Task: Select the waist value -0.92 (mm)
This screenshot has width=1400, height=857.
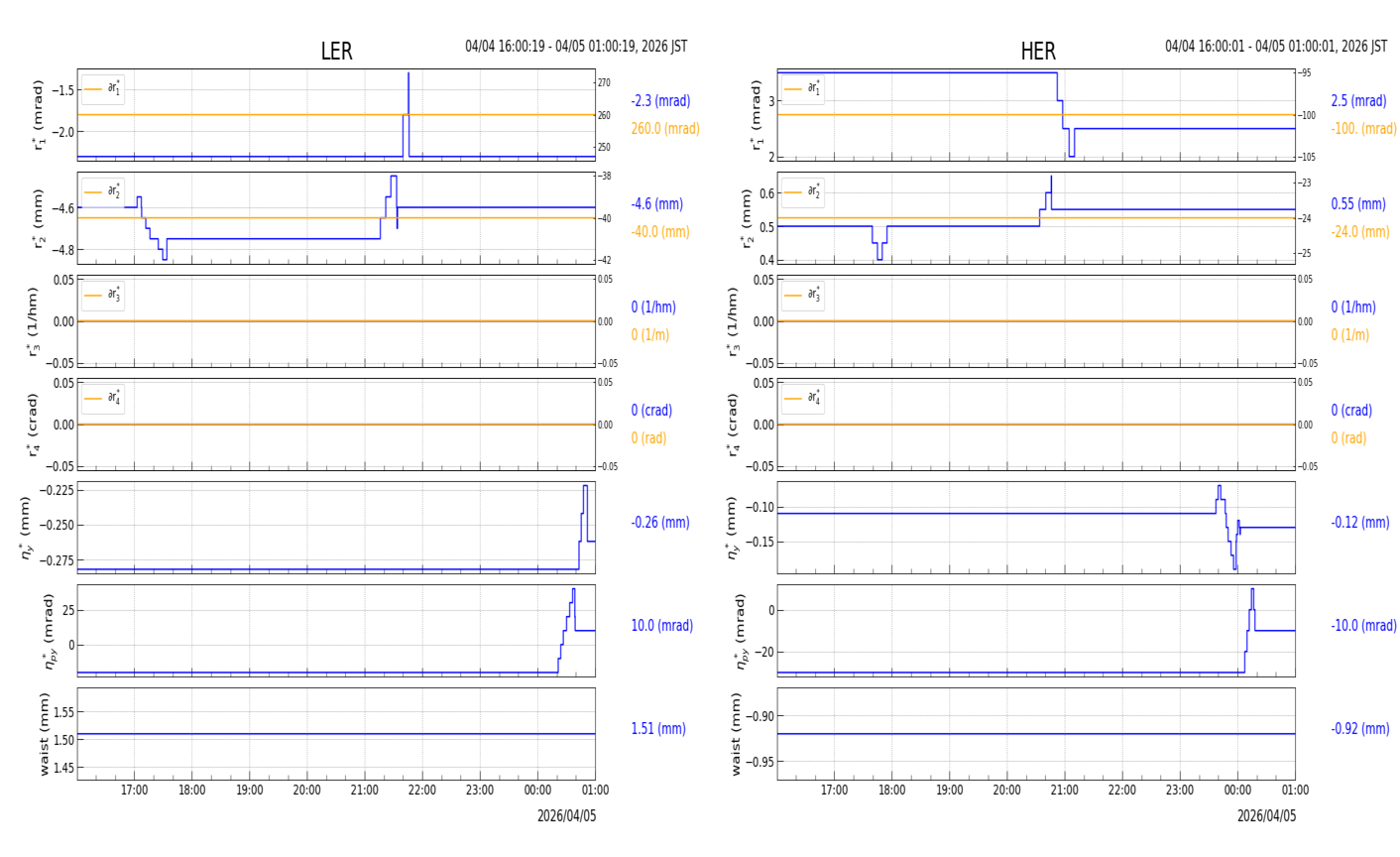Action: [x=1360, y=729]
